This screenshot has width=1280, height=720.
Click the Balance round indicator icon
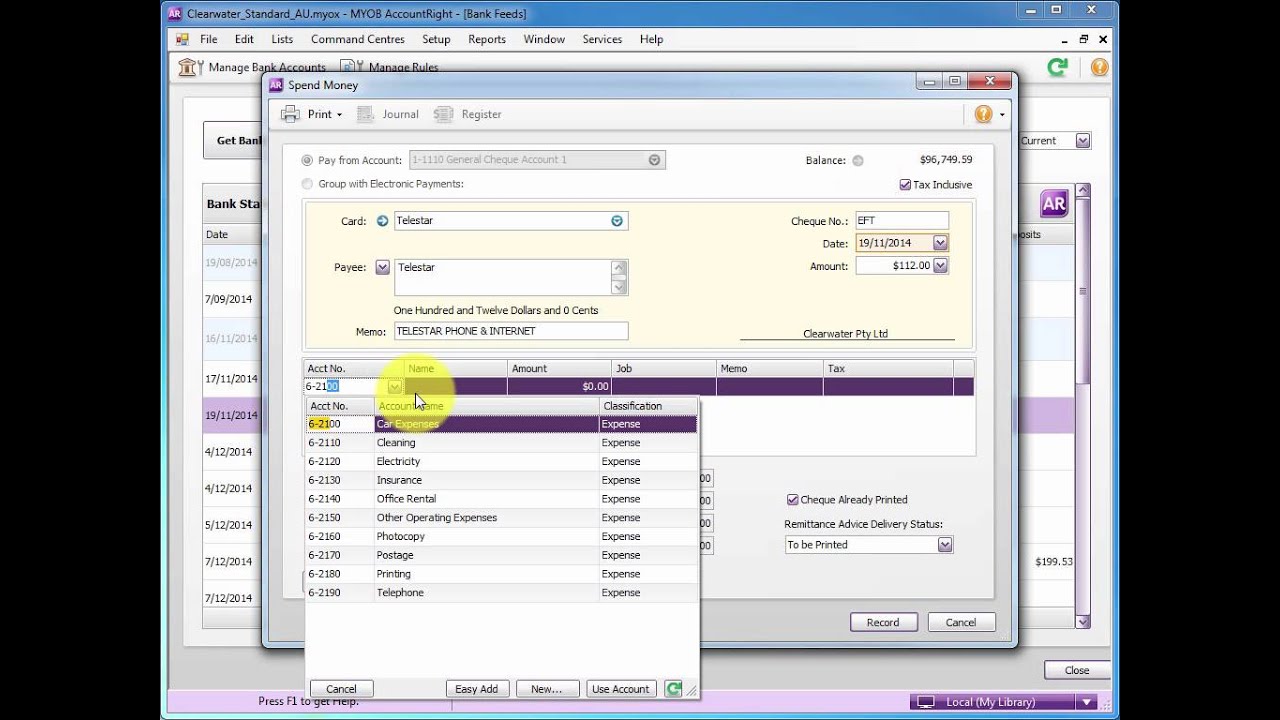coord(858,160)
